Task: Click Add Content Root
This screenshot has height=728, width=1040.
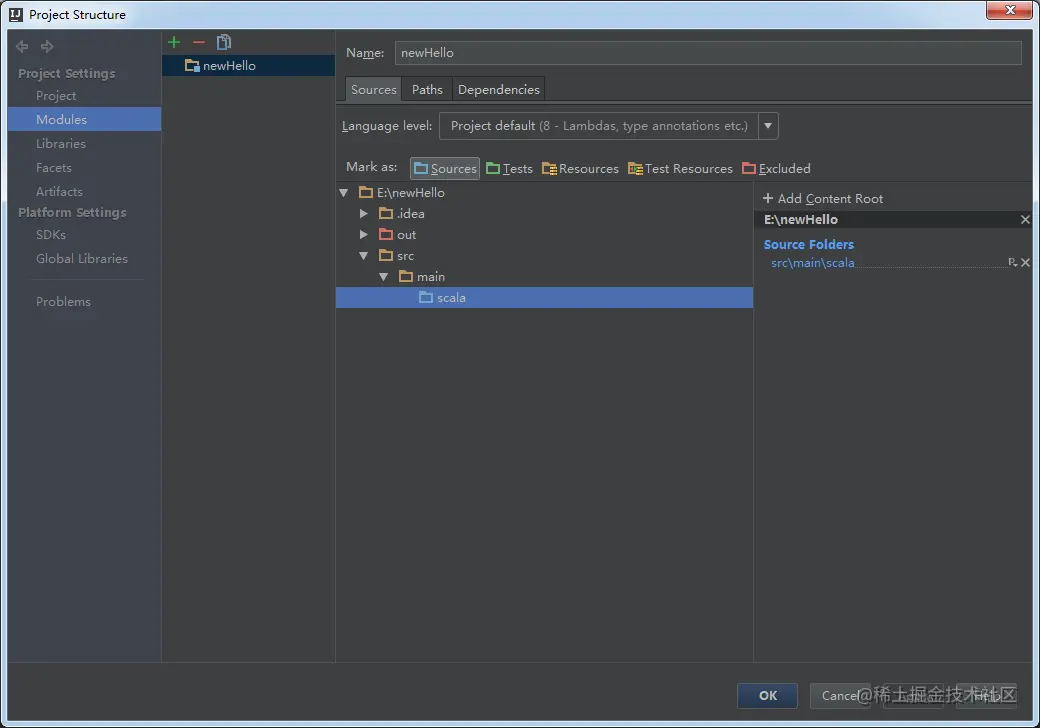Action: [823, 198]
